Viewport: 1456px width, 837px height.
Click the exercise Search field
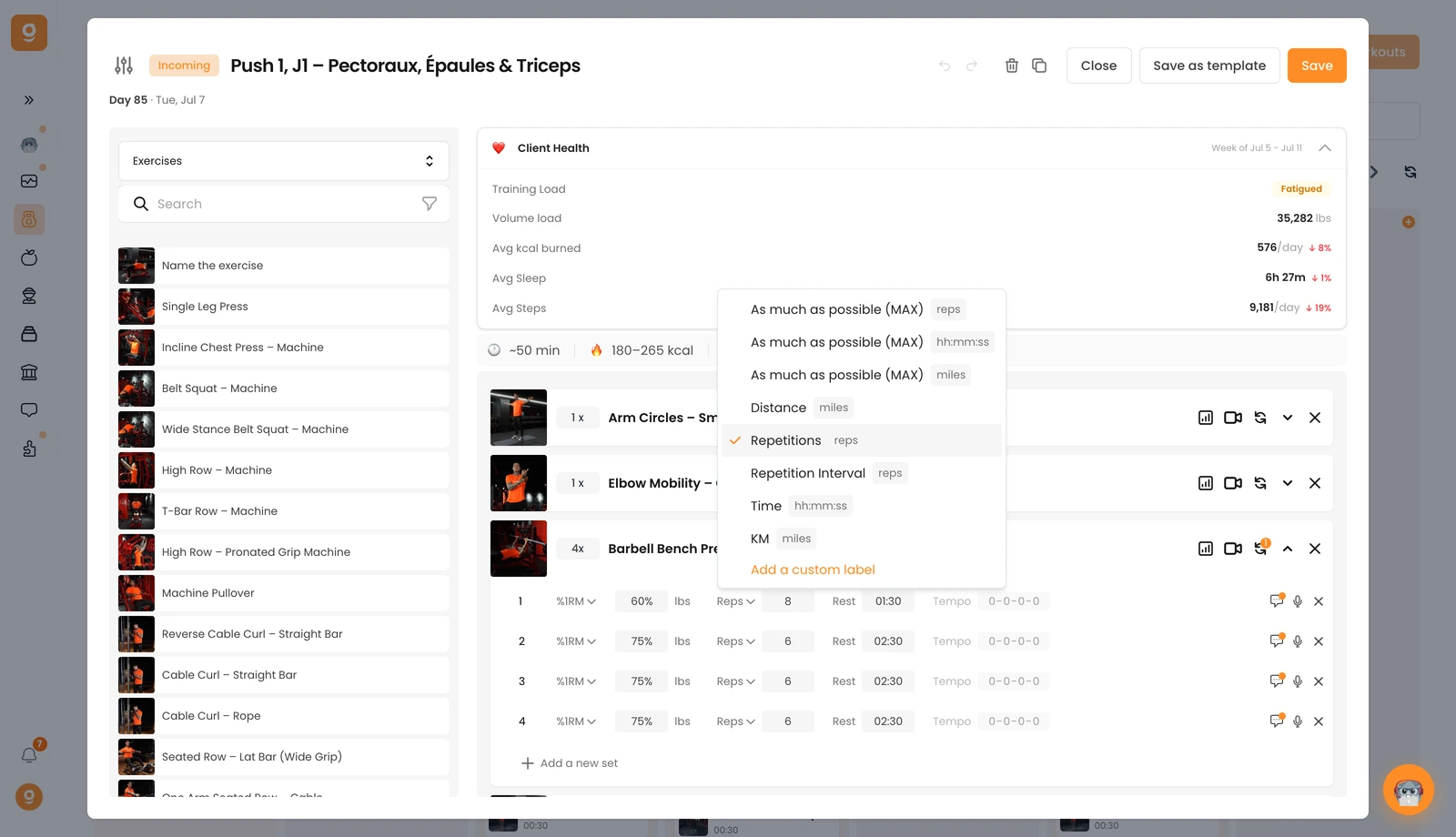(284, 204)
